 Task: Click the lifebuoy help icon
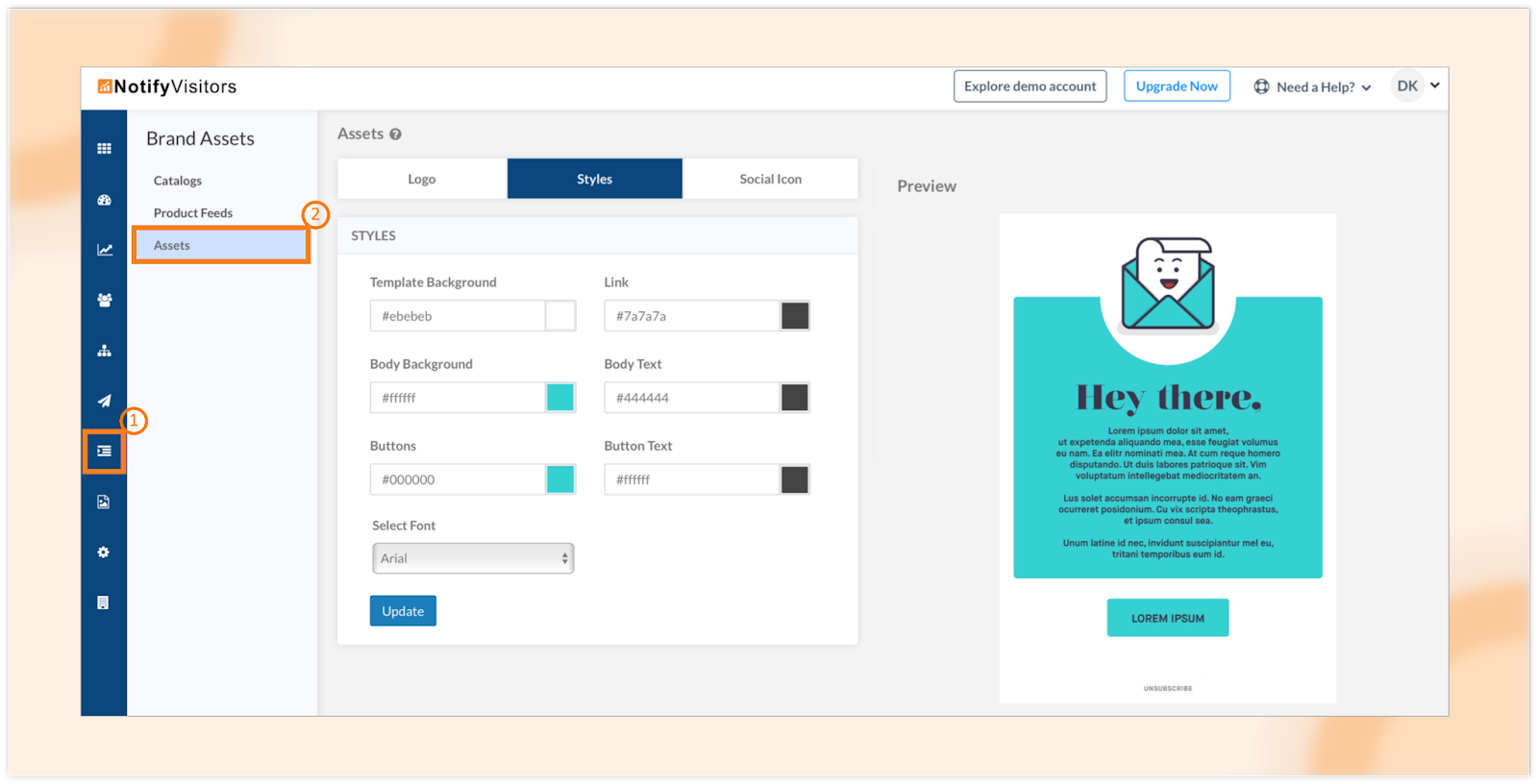[1261, 86]
